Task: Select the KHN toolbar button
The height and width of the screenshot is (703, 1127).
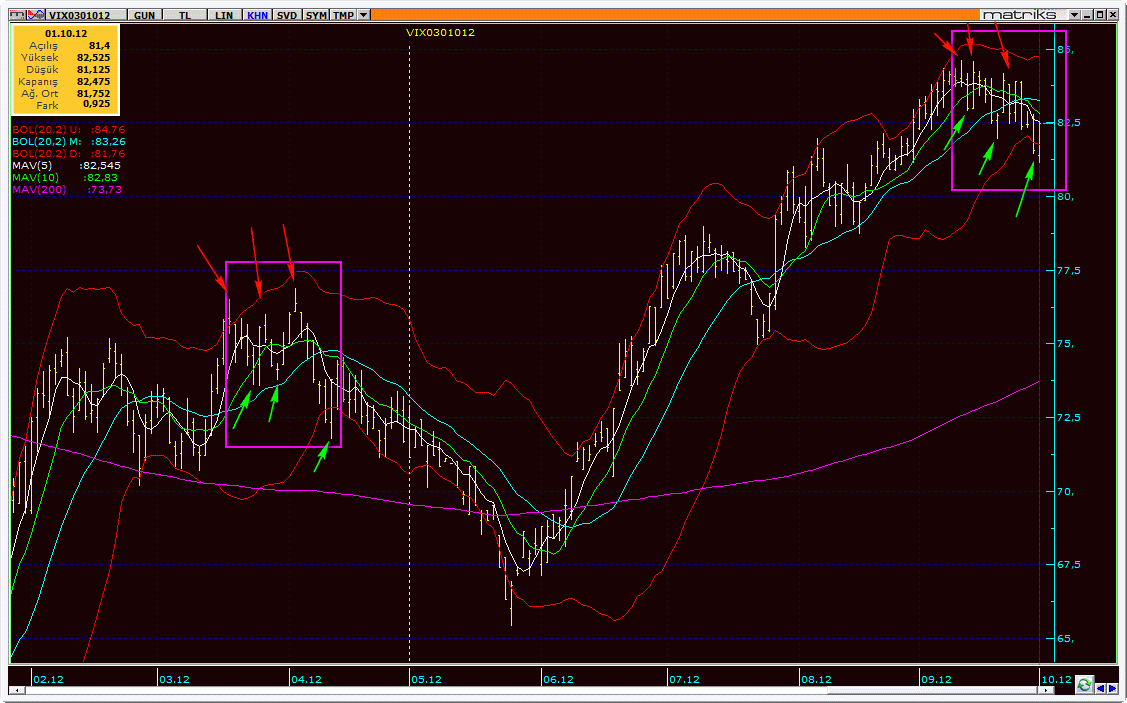Action: coord(257,14)
